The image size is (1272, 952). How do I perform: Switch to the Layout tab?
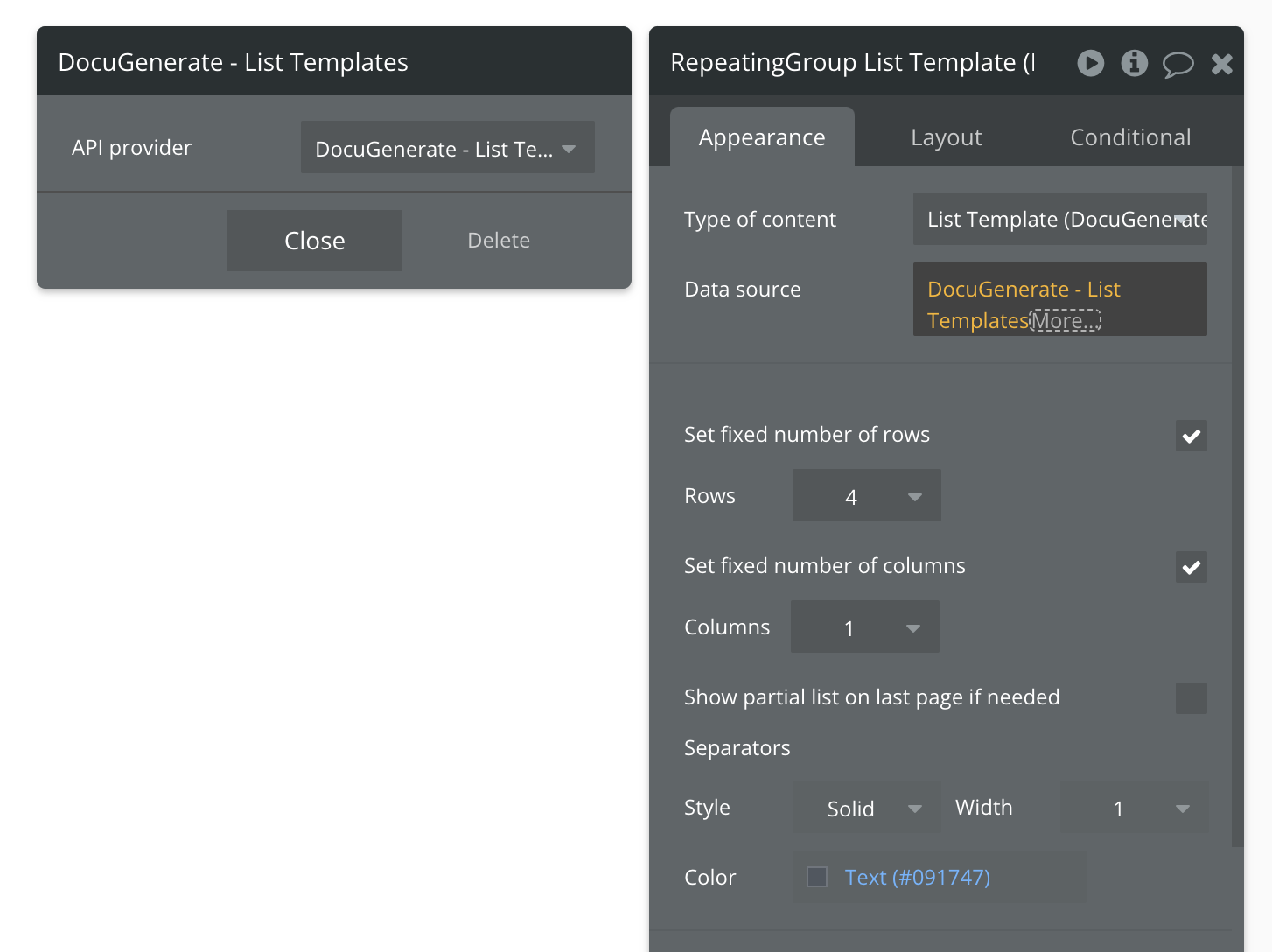(946, 137)
